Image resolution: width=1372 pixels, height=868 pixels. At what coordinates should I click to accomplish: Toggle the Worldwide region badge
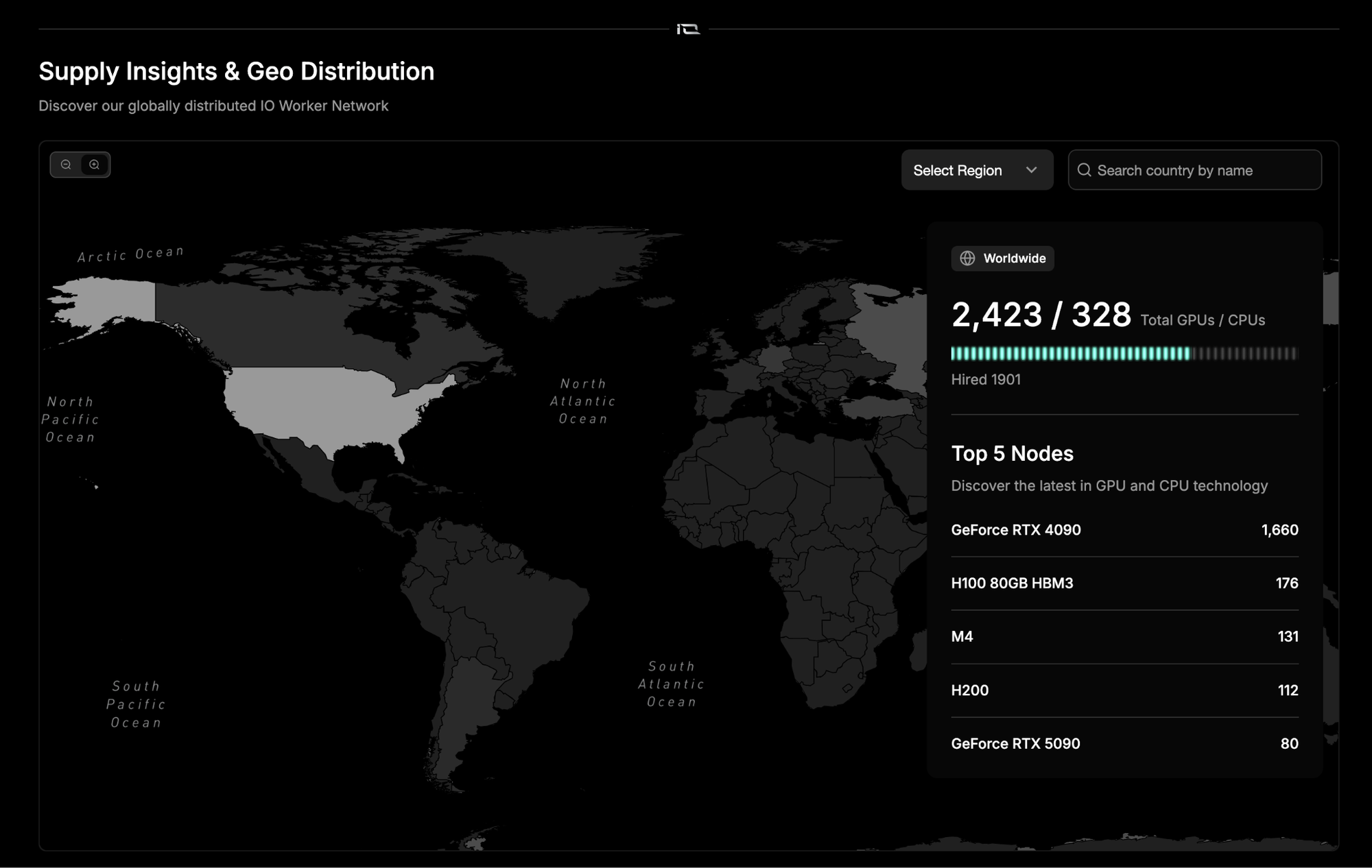(x=1002, y=258)
